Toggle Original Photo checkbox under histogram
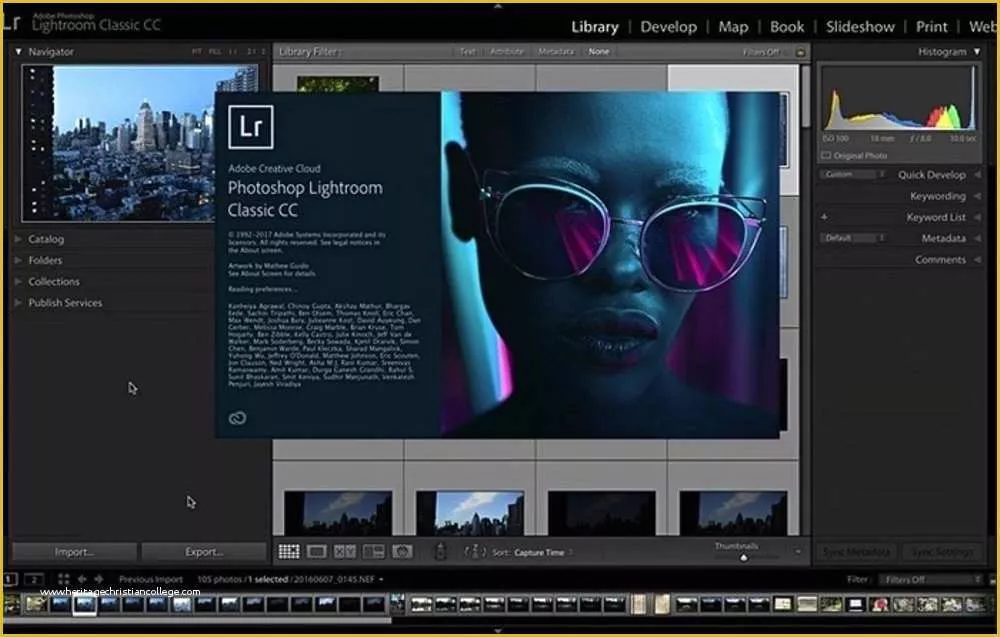This screenshot has width=1000, height=637. tap(827, 156)
